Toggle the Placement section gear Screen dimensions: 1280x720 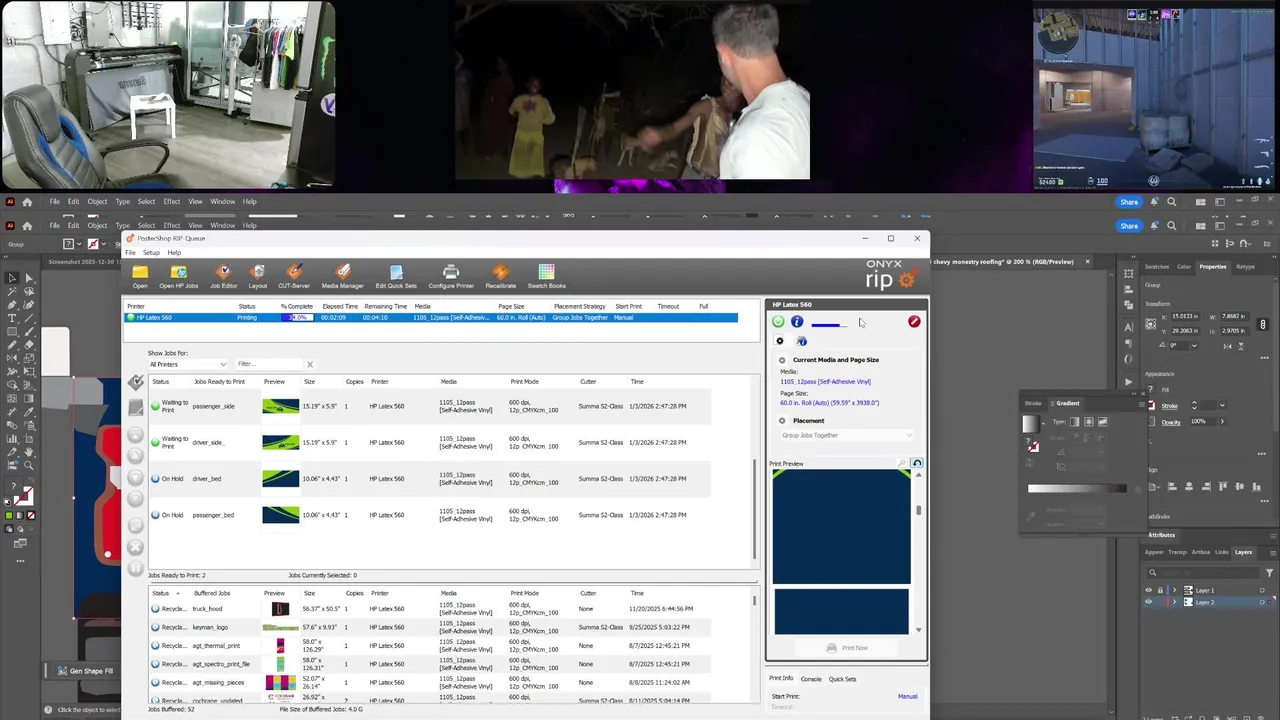[782, 421]
